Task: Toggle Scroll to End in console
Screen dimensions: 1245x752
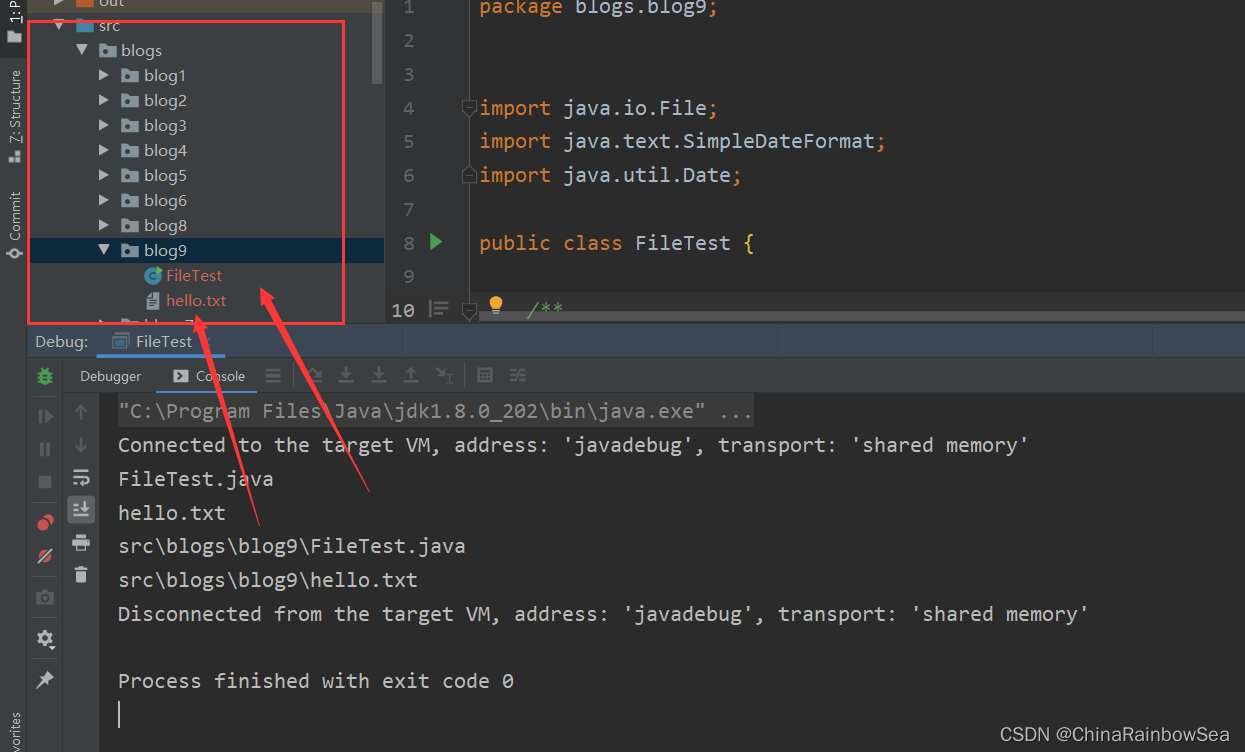Action: 81,510
